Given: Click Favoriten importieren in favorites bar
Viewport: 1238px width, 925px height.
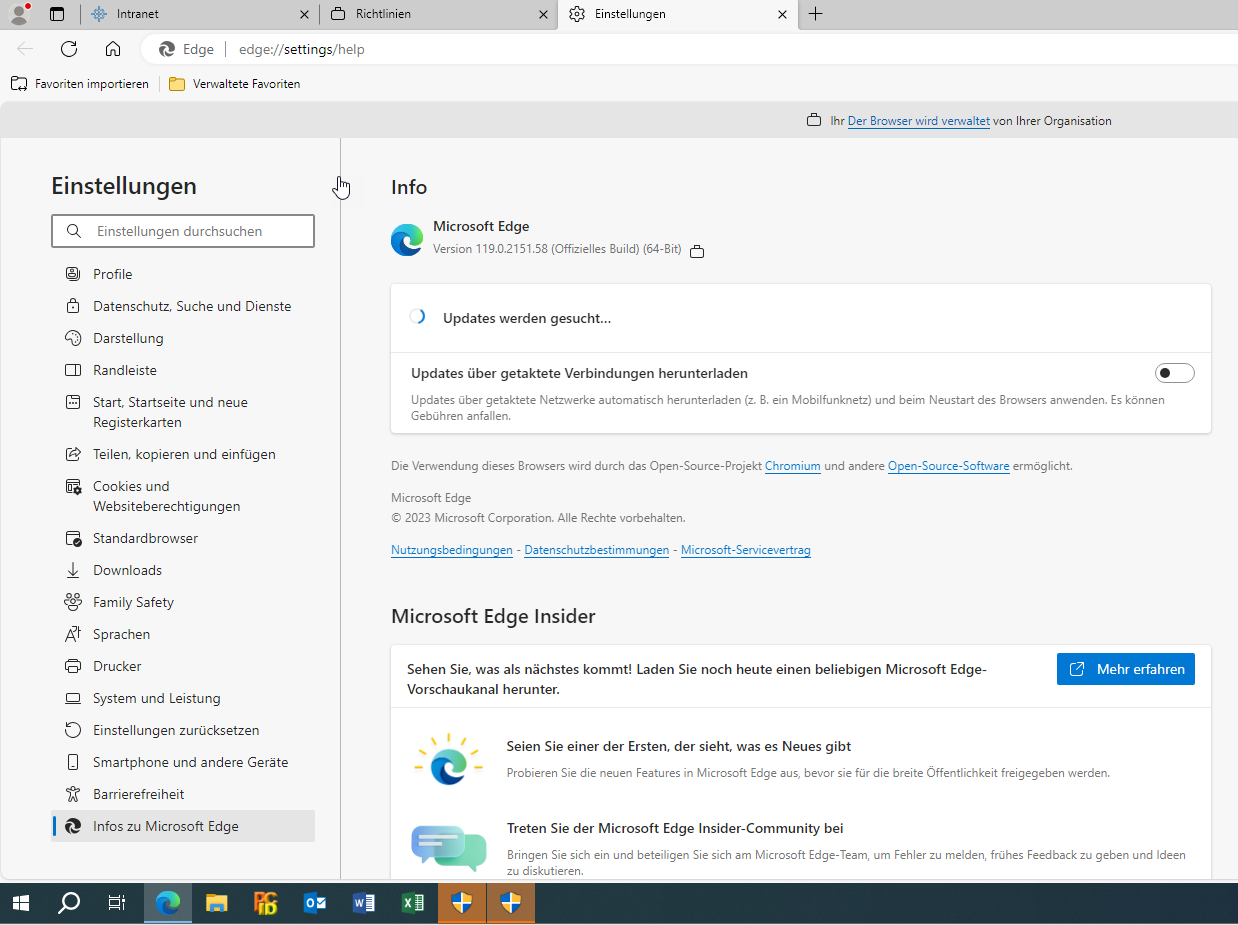Looking at the screenshot, I should (x=80, y=84).
